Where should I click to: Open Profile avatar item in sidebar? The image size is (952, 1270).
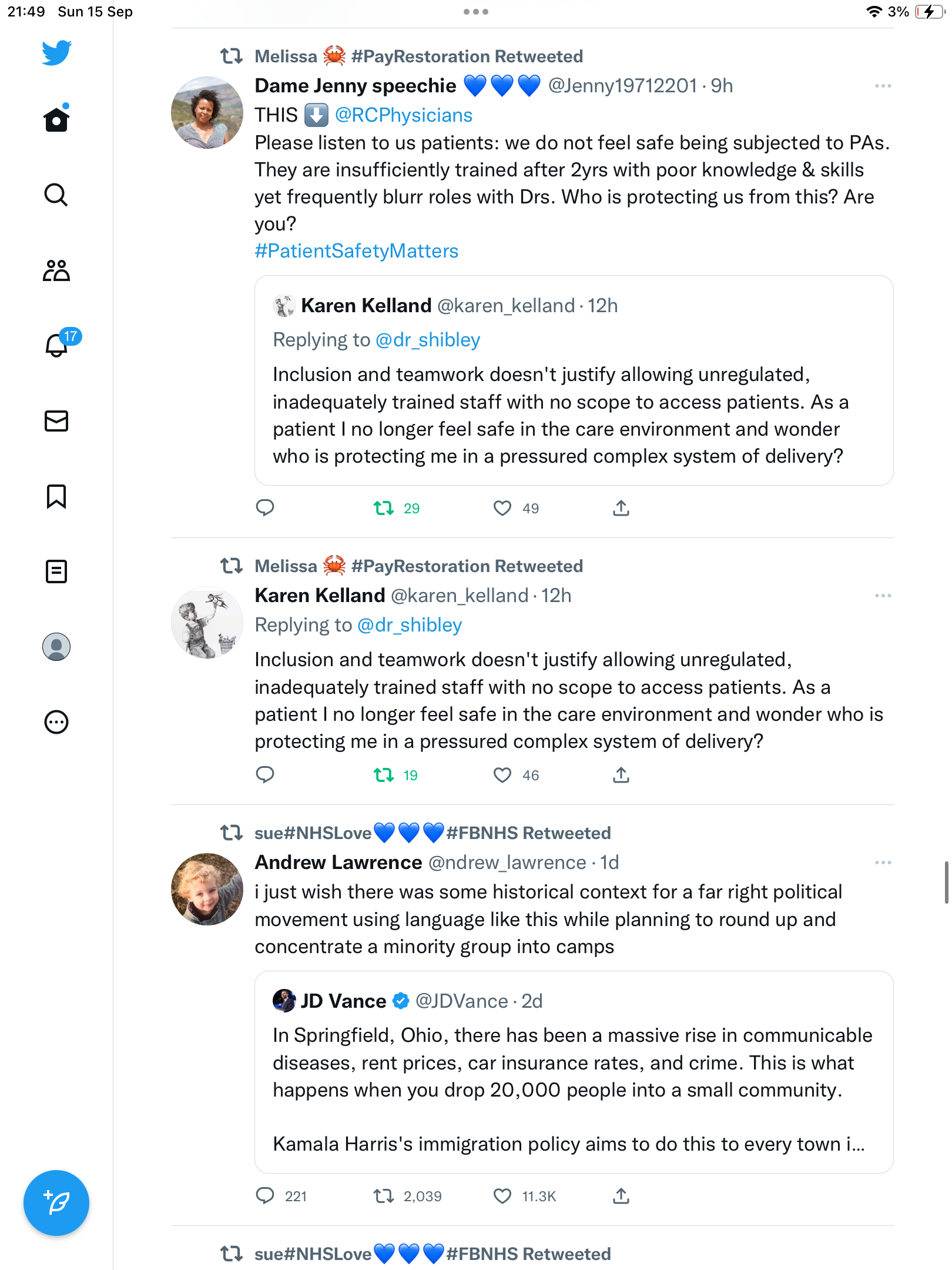click(56, 647)
